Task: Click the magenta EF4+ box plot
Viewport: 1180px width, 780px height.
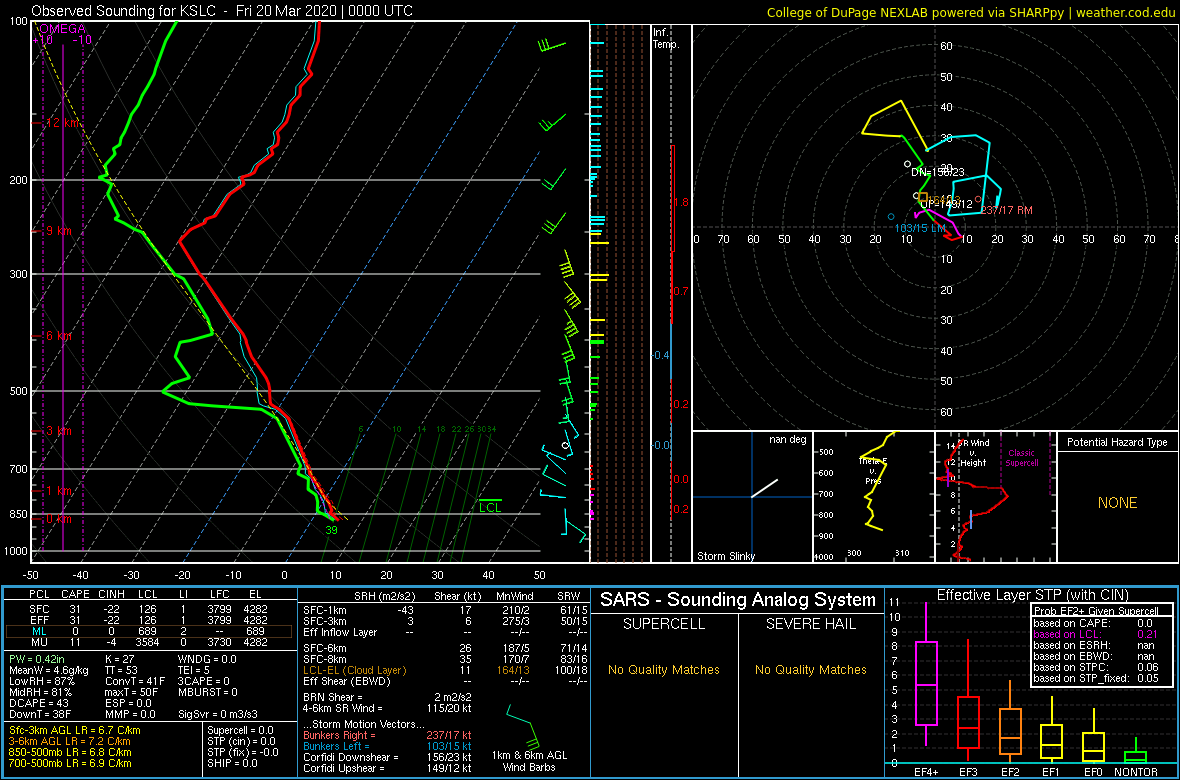Action: point(925,674)
